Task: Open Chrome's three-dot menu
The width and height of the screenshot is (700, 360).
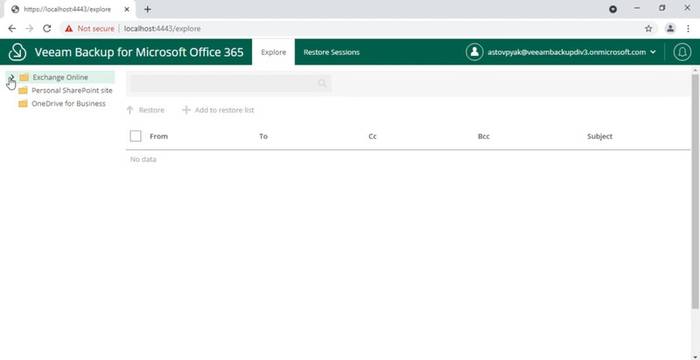Action: tap(688, 29)
